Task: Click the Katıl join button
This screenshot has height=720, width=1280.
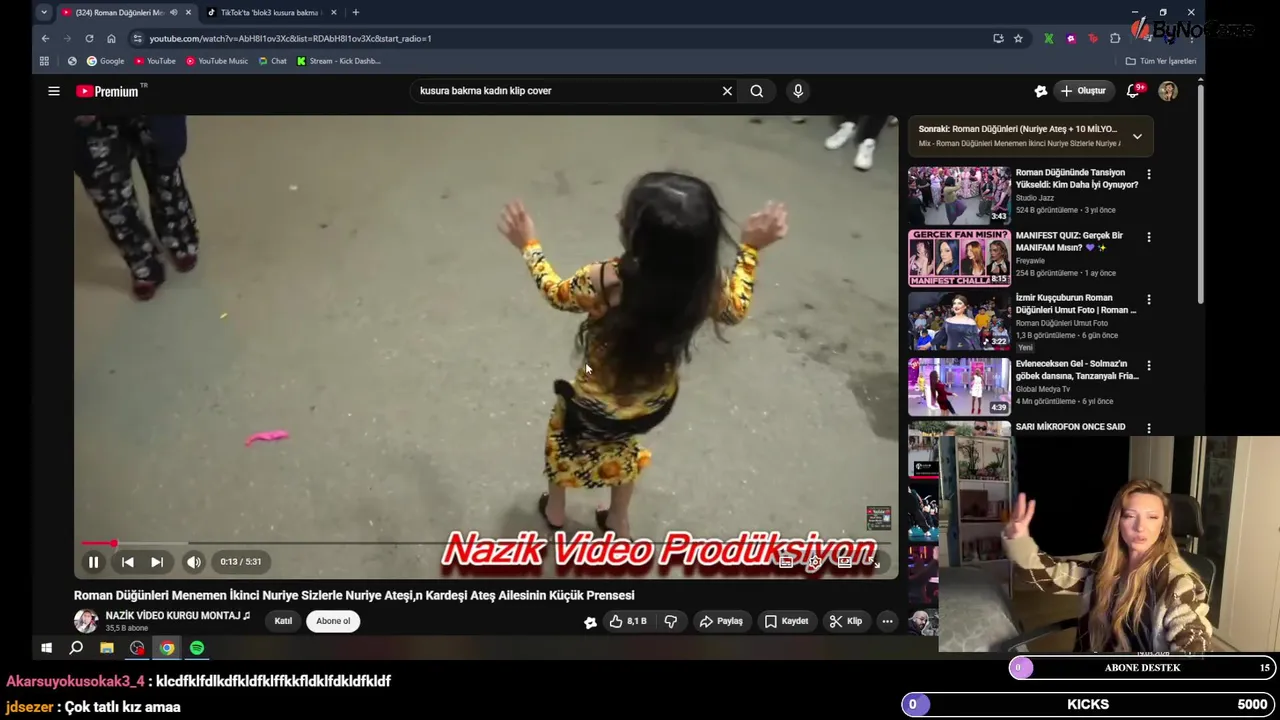Action: [x=283, y=621]
